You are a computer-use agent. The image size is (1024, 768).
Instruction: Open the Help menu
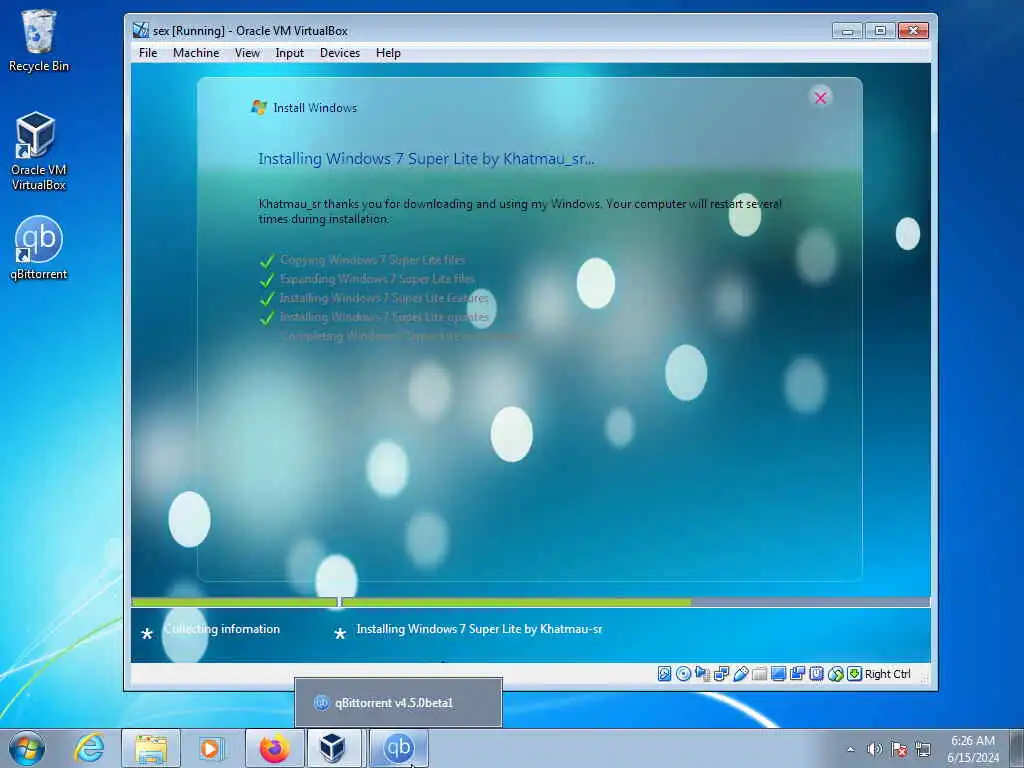(388, 53)
